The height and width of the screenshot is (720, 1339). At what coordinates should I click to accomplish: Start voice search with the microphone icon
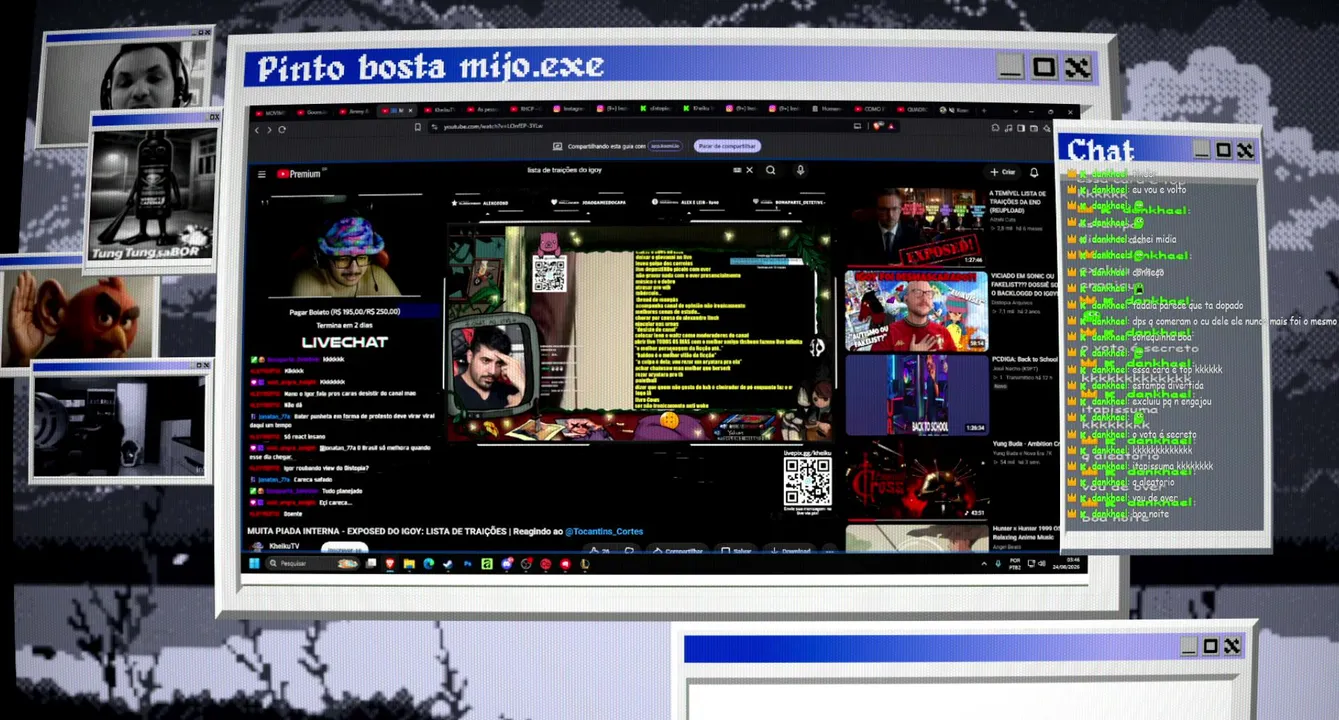pos(800,170)
